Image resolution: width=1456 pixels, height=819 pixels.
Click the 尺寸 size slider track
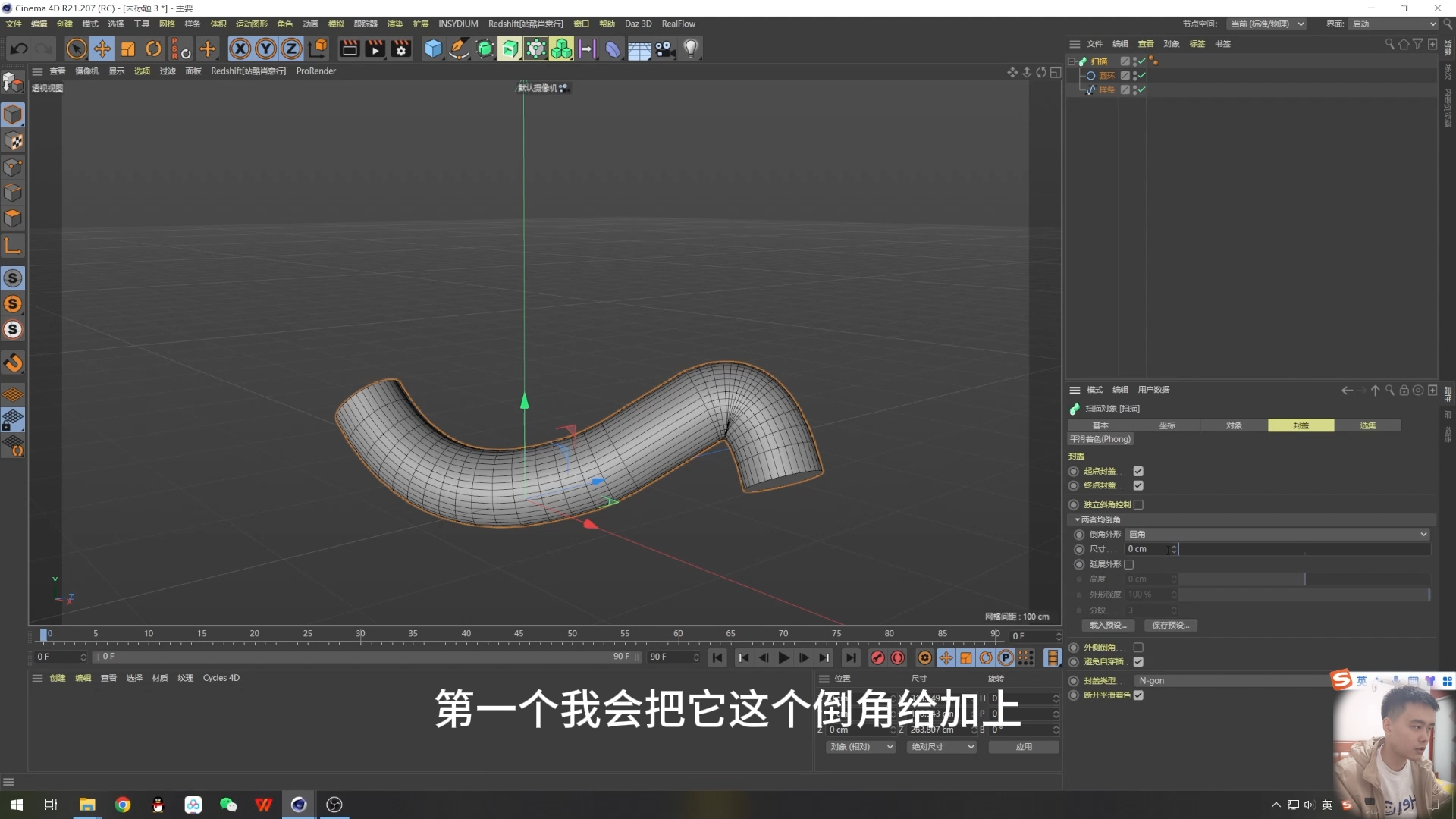point(1304,549)
